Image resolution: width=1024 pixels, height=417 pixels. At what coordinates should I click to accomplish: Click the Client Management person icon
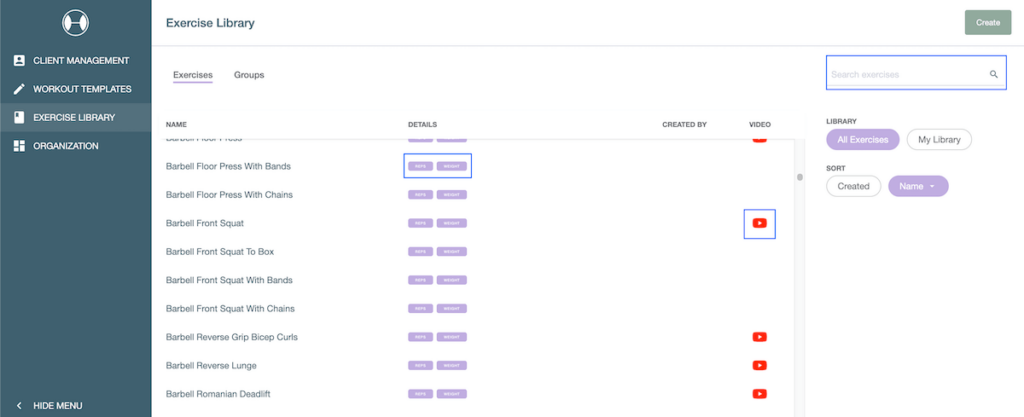tap(19, 61)
